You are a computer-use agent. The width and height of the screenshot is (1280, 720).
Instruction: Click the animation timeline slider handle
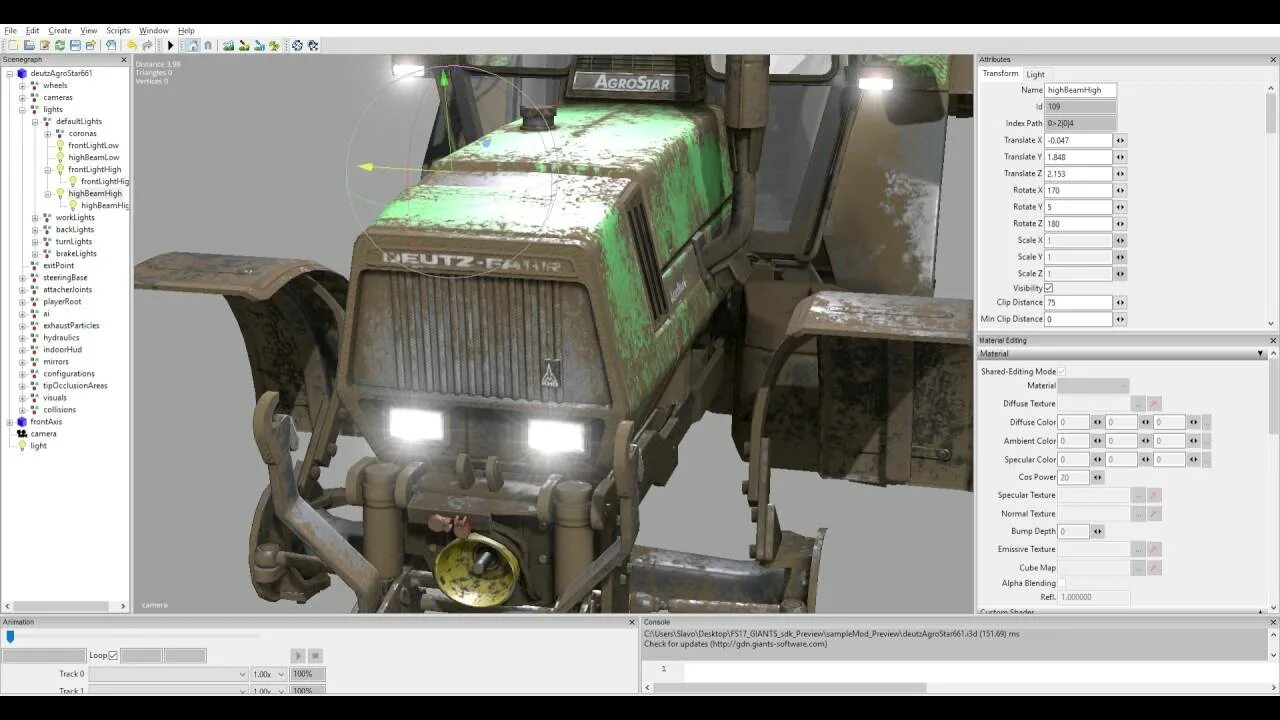point(10,636)
